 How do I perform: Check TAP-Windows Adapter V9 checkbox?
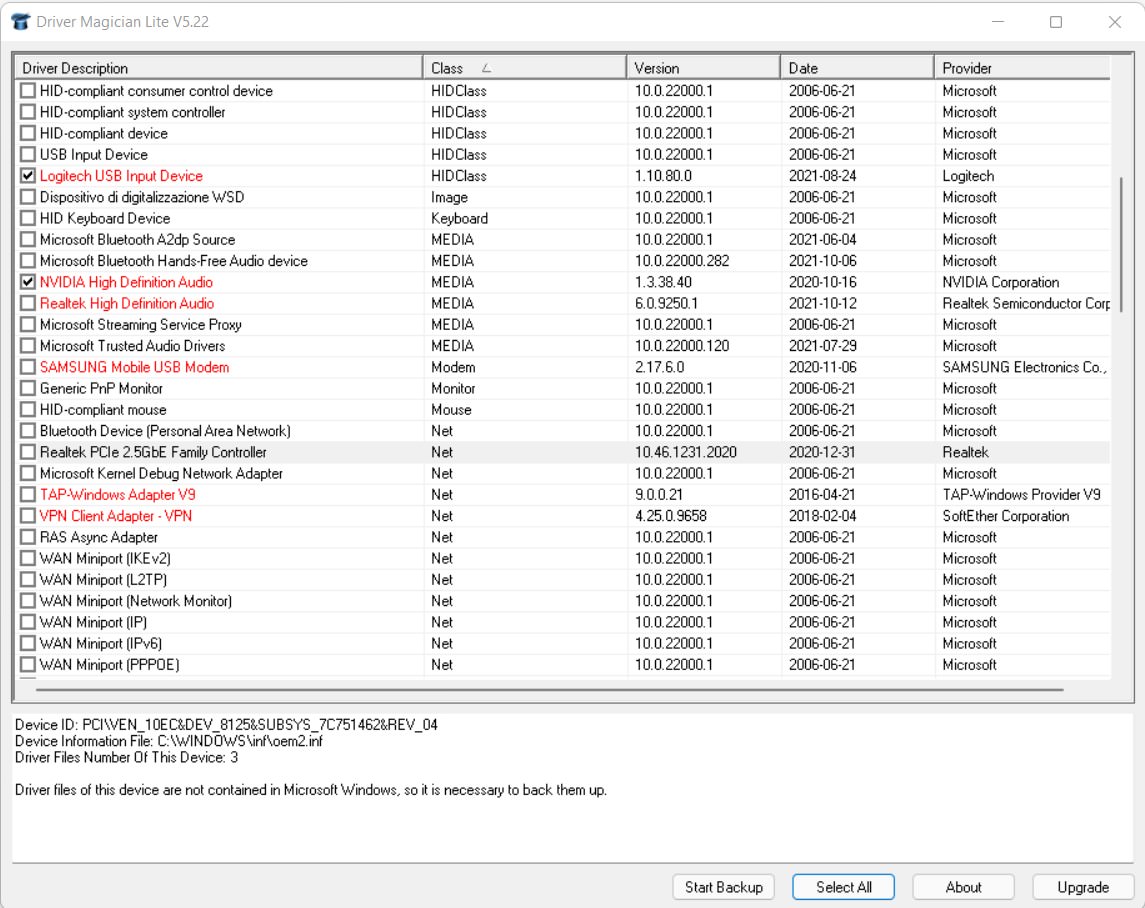click(x=28, y=495)
